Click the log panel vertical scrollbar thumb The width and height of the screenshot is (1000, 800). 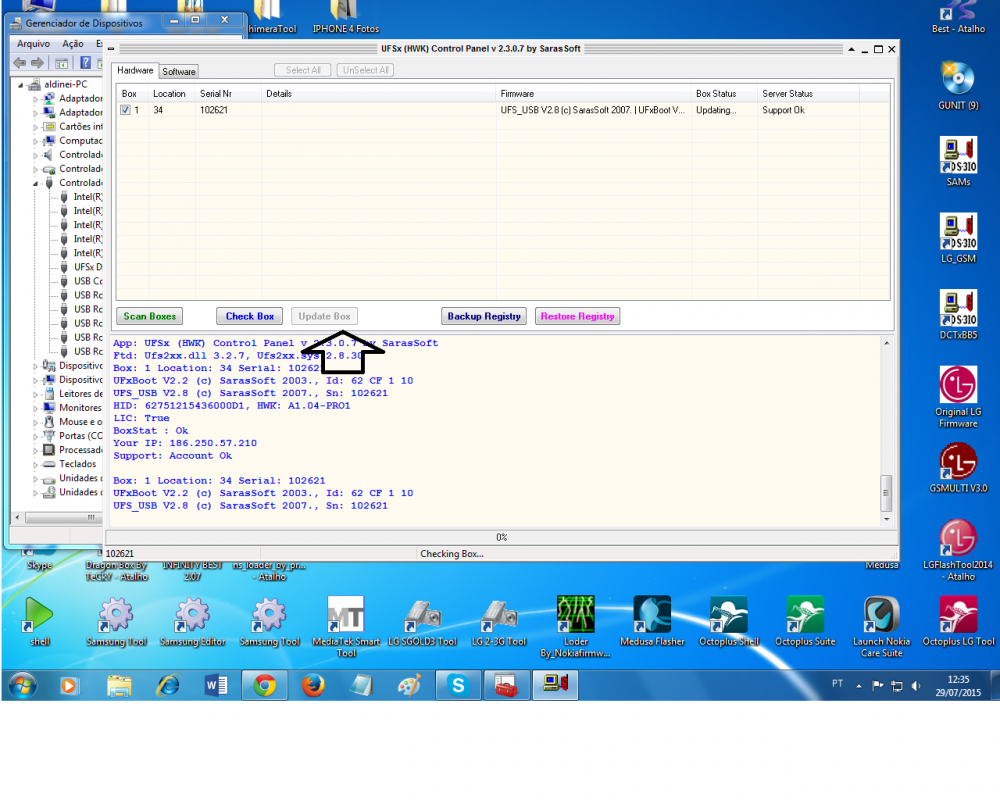tap(886, 493)
